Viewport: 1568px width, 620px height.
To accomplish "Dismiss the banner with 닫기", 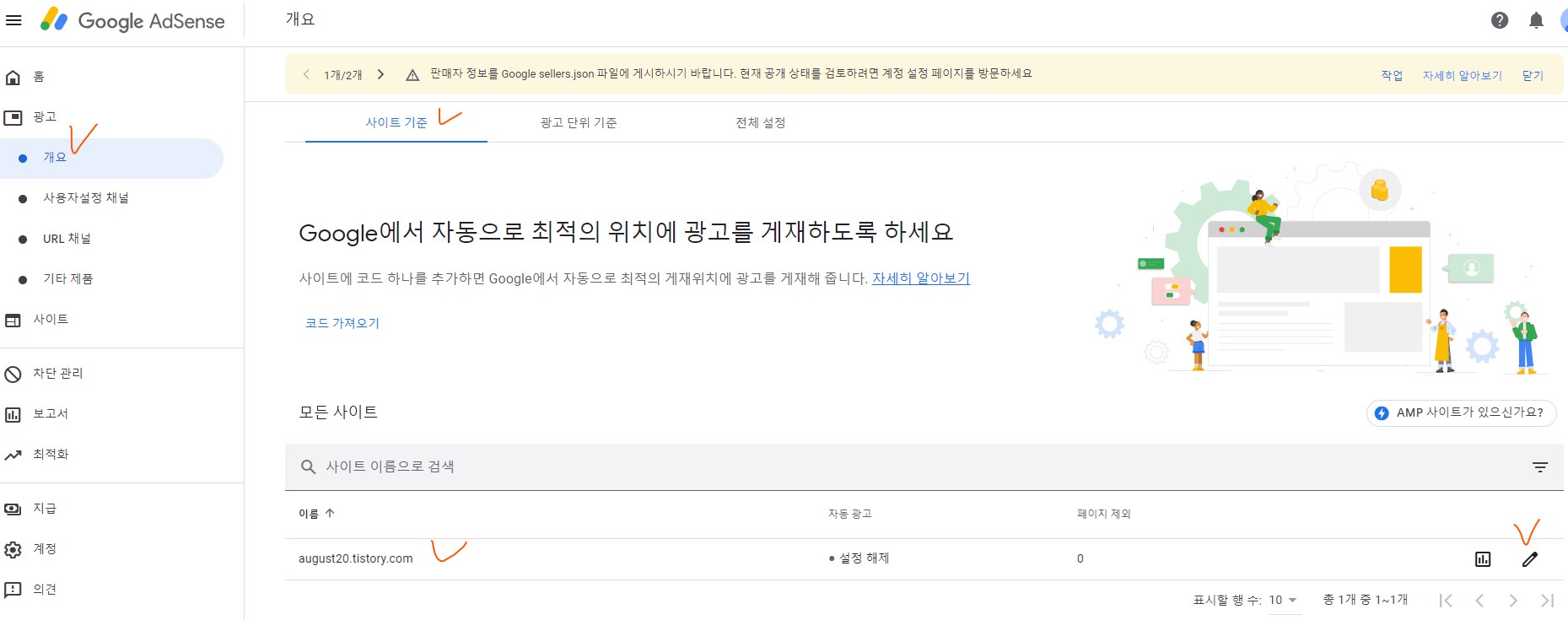I will point(1533,75).
